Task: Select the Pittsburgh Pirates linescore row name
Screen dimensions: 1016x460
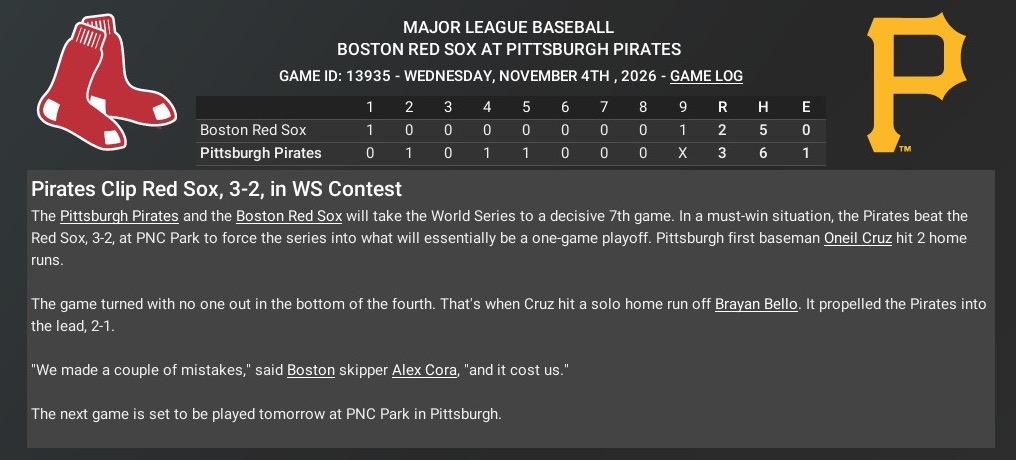Action: click(260, 154)
